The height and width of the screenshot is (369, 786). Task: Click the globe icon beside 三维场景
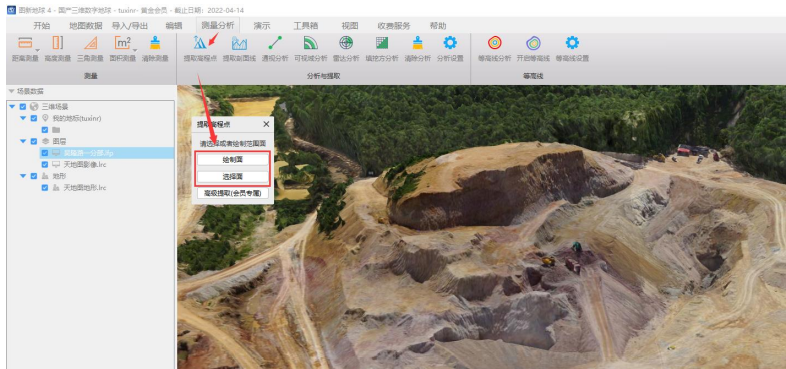[34, 107]
